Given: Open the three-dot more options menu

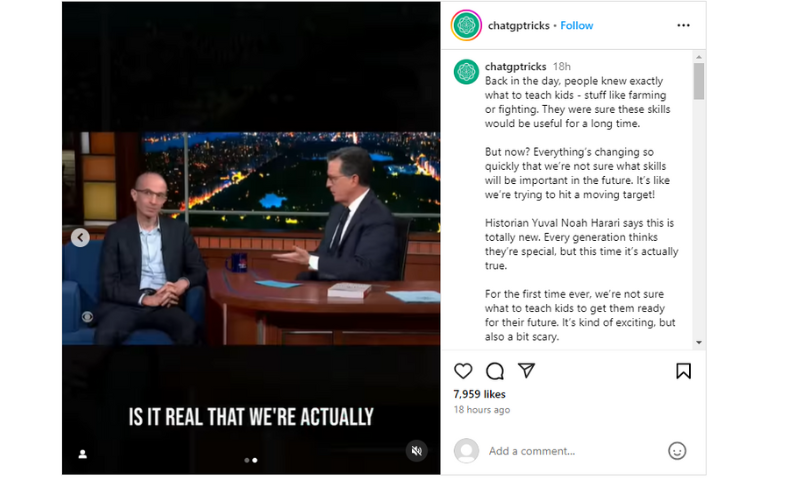Looking at the screenshot, I should 683,26.
